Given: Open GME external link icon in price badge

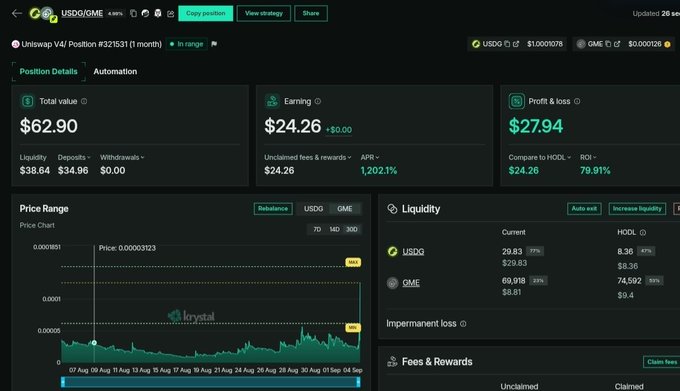Looking at the screenshot, I should [x=617, y=44].
